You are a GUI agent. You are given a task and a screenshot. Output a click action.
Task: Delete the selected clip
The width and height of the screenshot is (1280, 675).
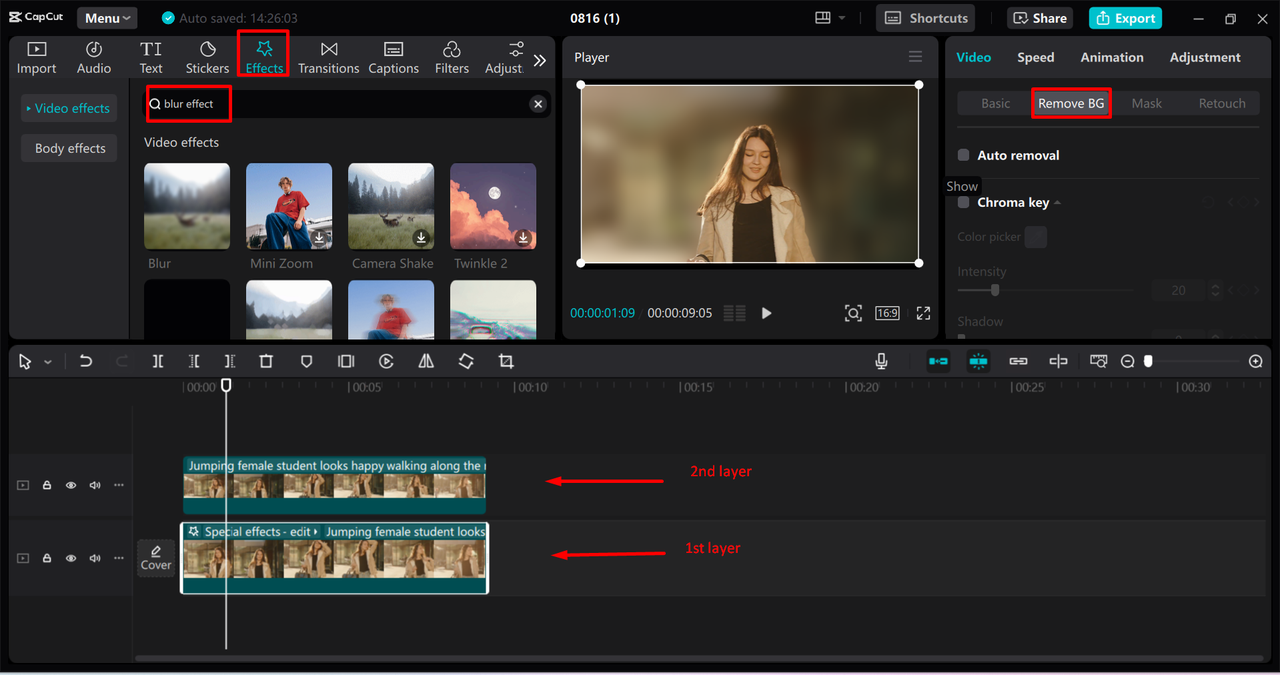point(266,361)
